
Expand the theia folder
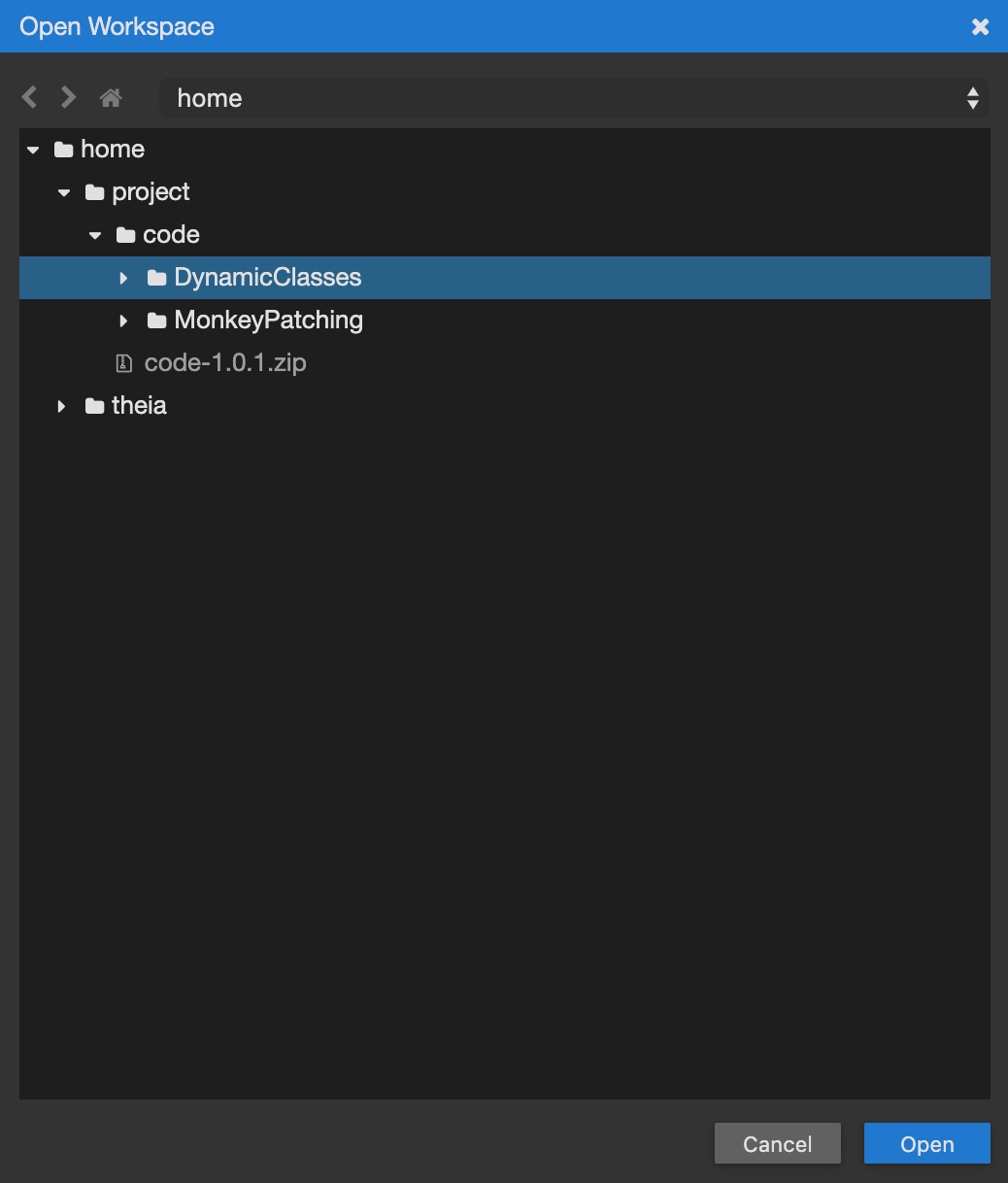(62, 406)
